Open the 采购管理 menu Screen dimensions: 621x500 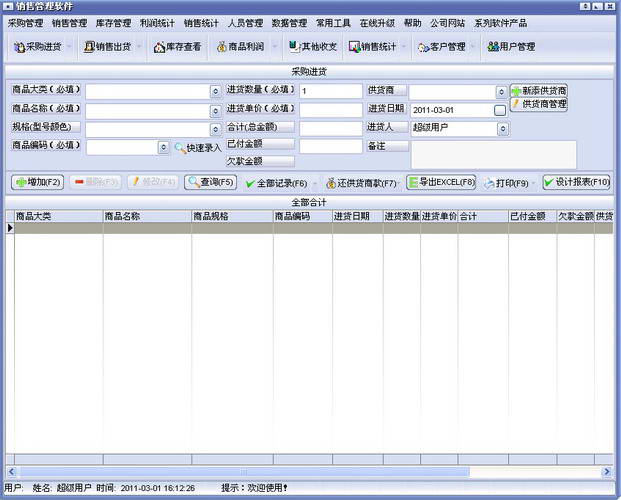25,23
